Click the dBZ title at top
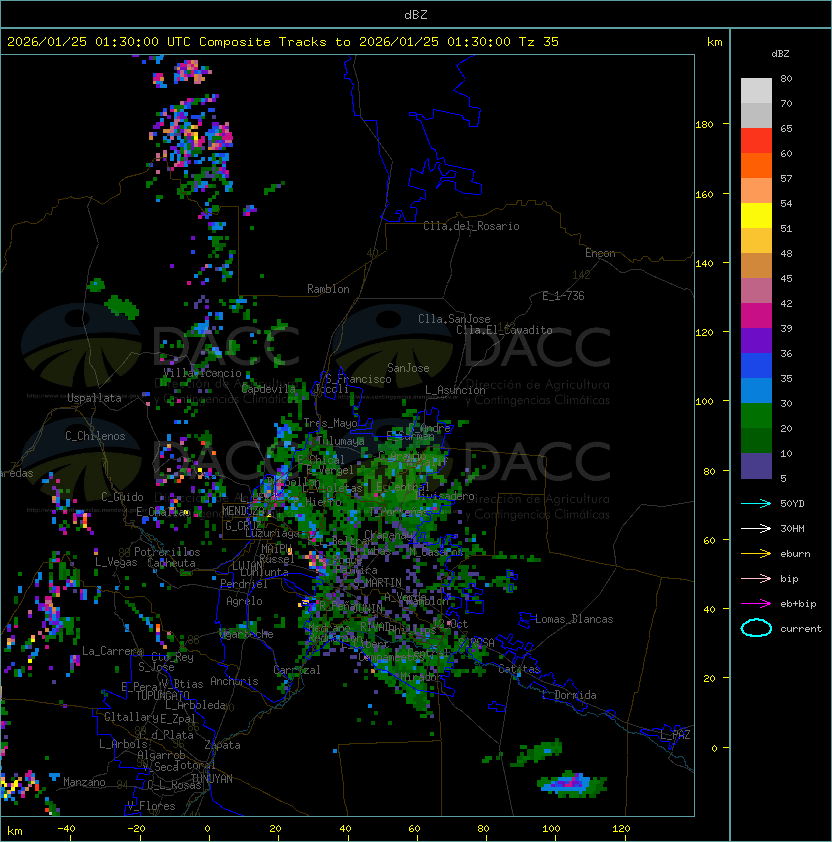Image resolution: width=832 pixels, height=842 pixels. pyautogui.click(x=416, y=15)
